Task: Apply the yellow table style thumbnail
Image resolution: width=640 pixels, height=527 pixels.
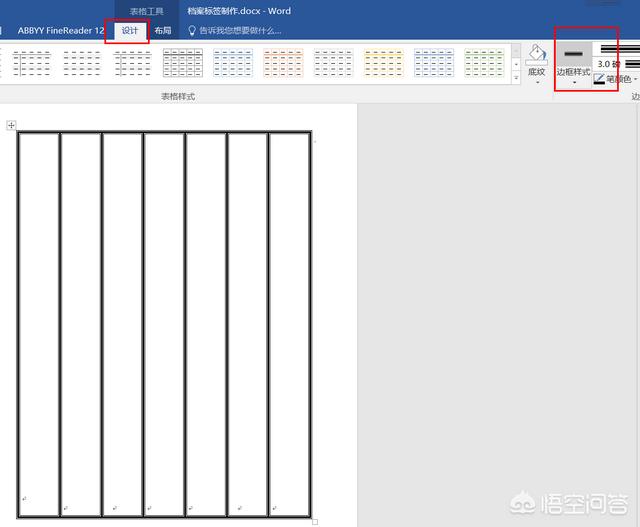Action: tap(383, 63)
